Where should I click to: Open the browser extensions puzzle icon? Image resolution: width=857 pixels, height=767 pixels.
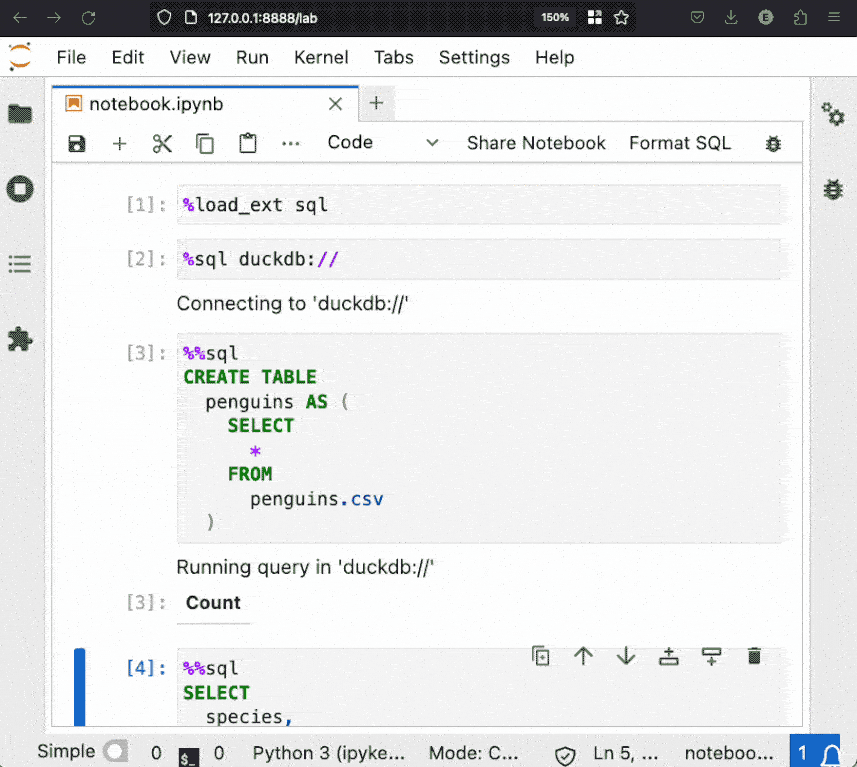point(800,18)
